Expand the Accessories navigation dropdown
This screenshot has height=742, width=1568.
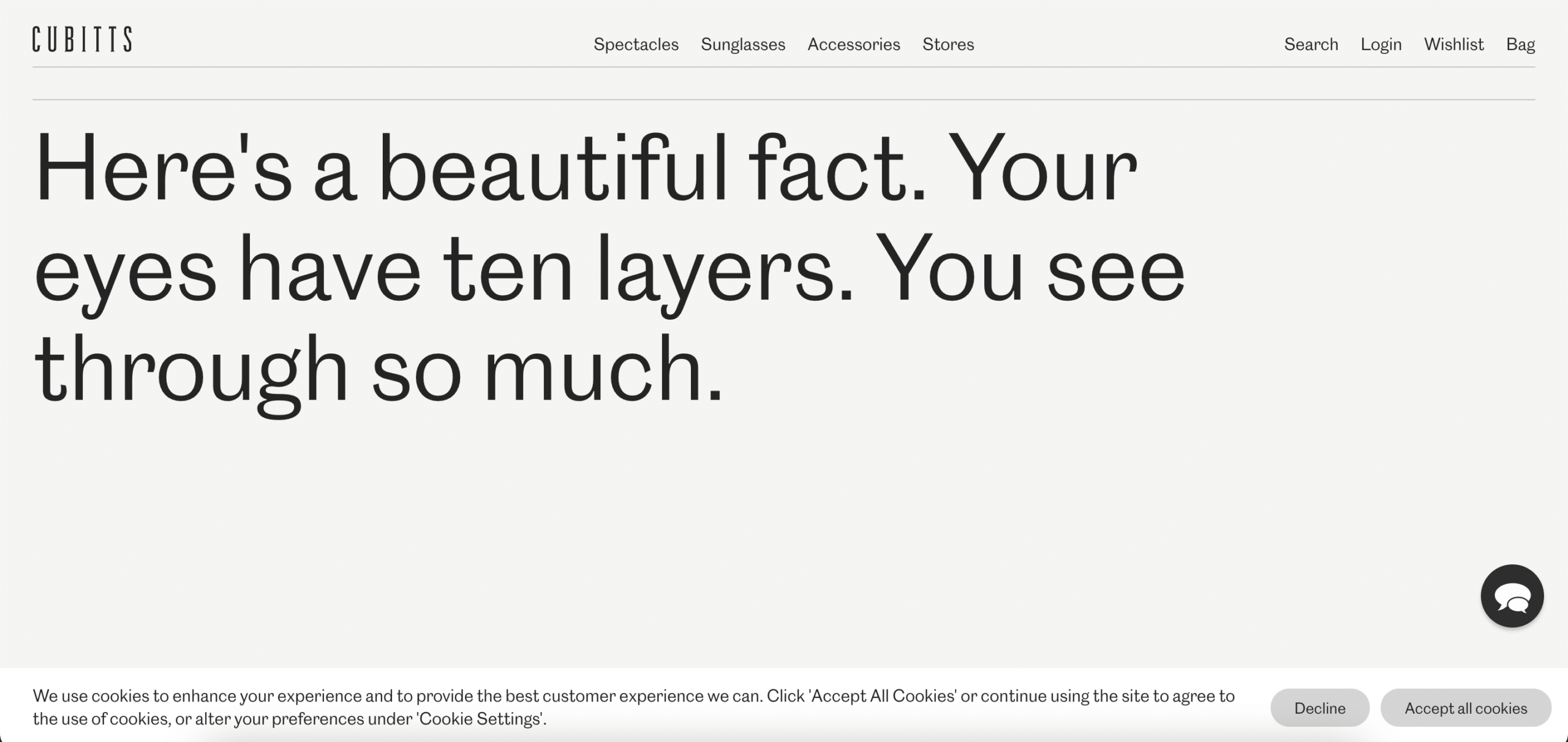pos(854,43)
